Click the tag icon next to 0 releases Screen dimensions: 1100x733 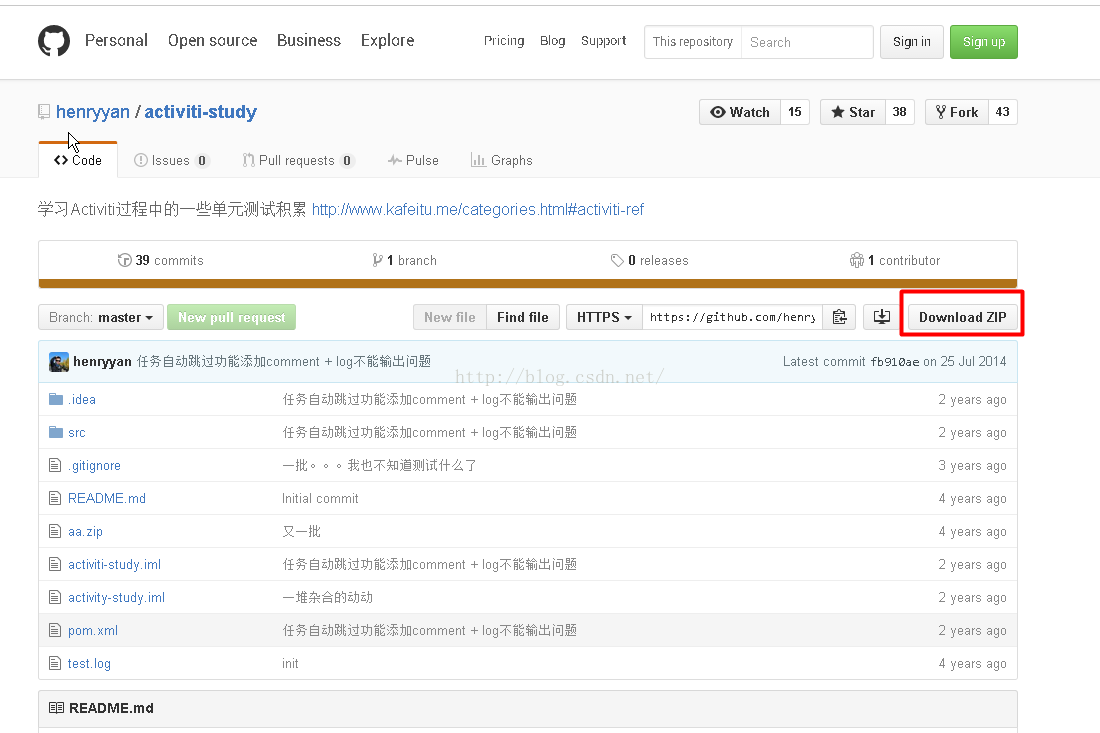point(617,260)
